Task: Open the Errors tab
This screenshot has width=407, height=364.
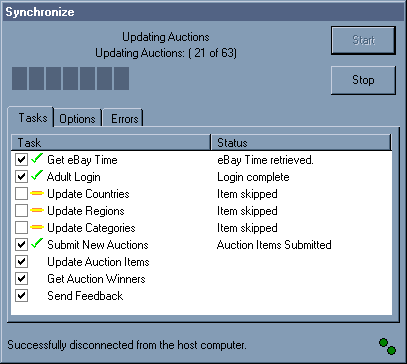Action: (124, 118)
